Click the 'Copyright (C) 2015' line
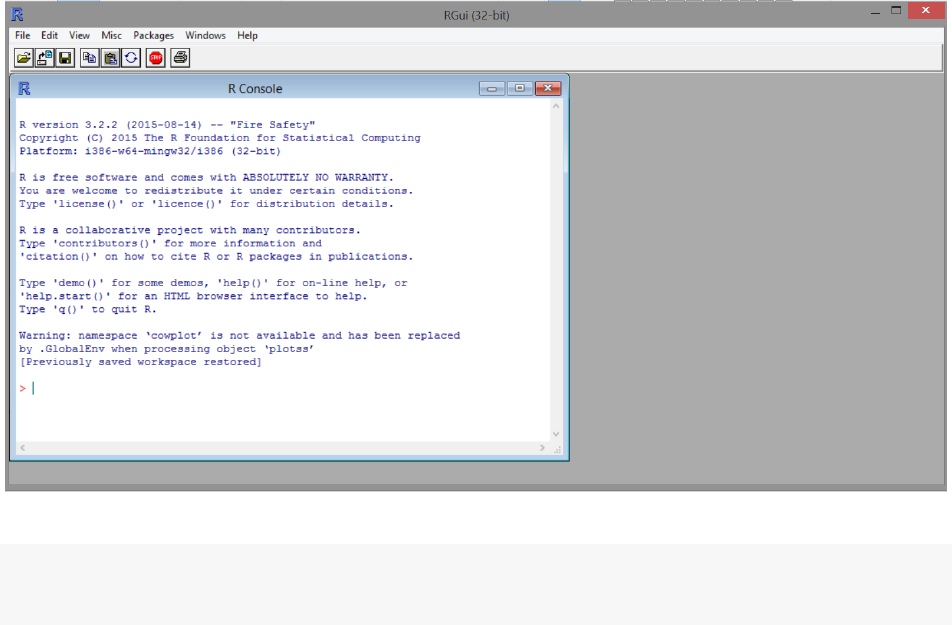952x625 pixels. (x=219, y=138)
